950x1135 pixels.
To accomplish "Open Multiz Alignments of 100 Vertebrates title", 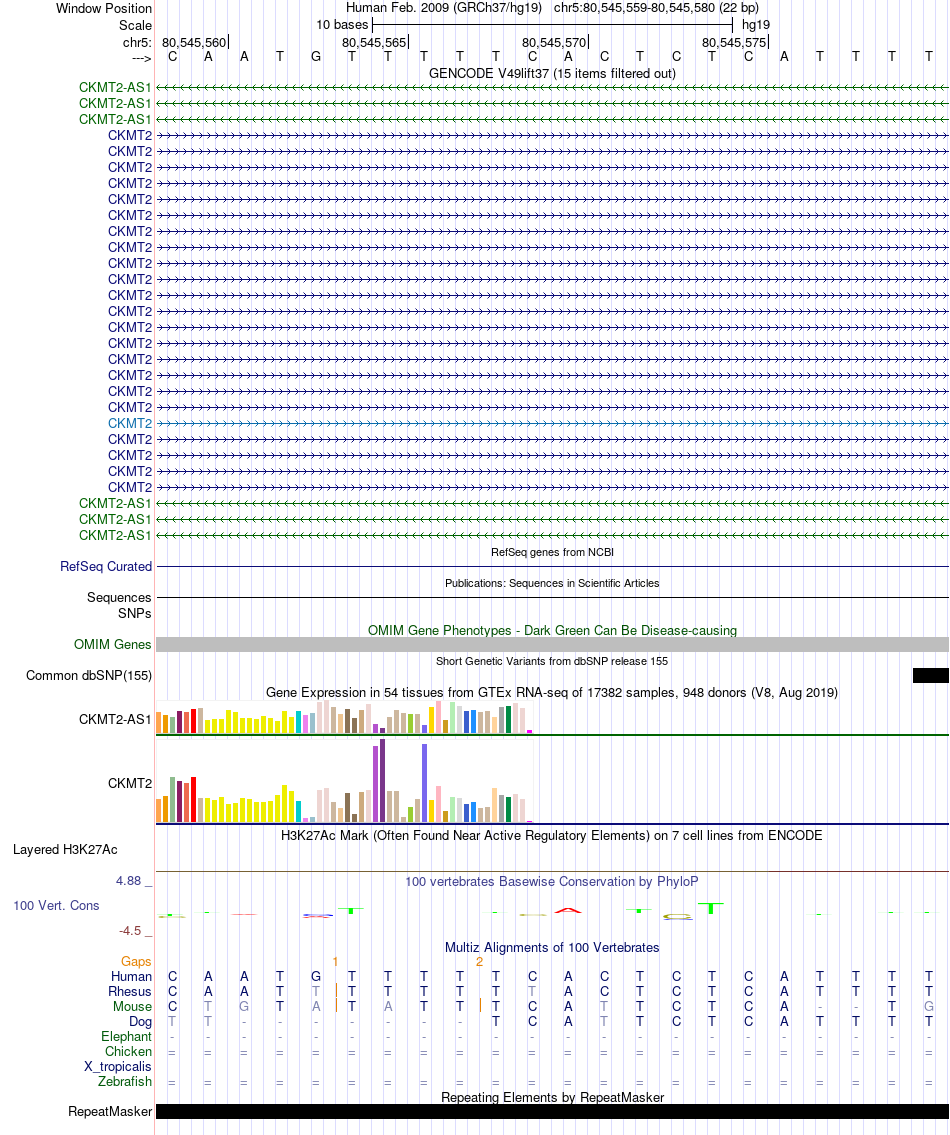I will 552,948.
